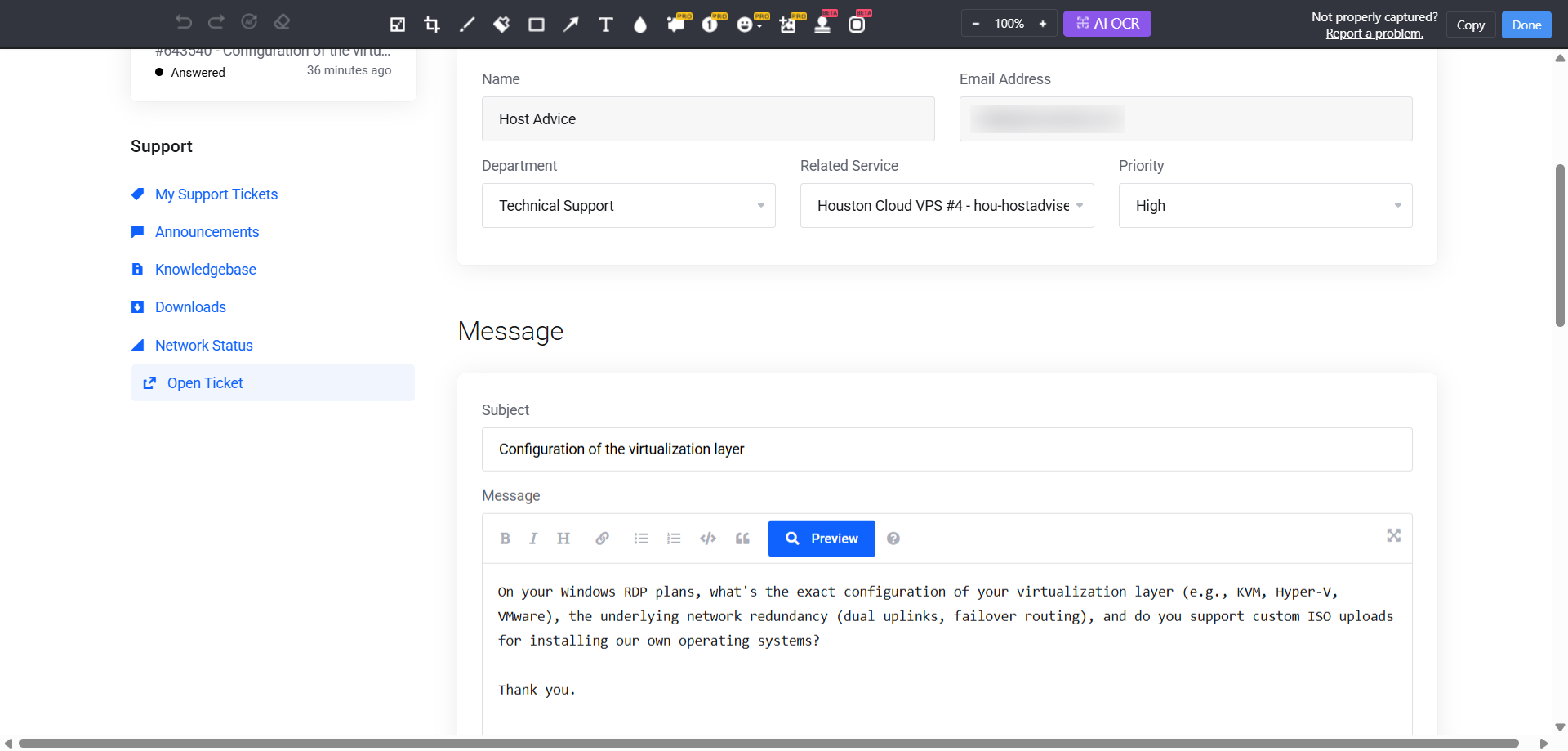Insert a bulleted list
The image size is (1568, 751).
coord(641,539)
